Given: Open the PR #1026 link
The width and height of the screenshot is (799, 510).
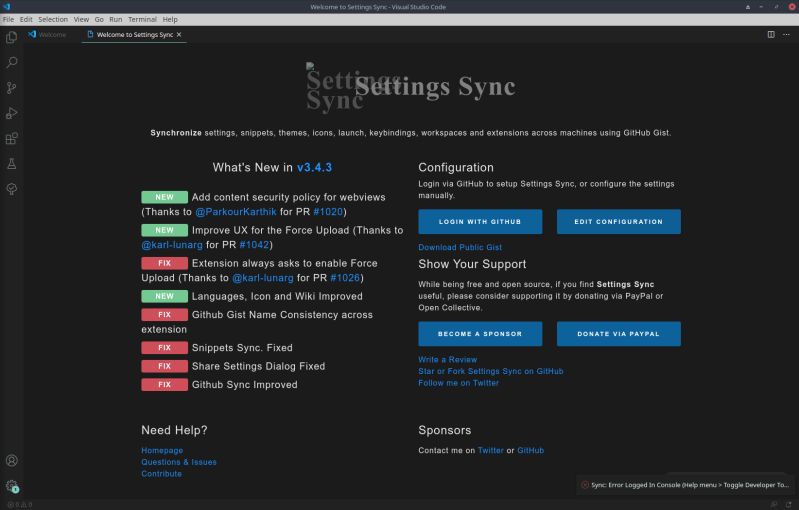Looking at the screenshot, I should point(345,278).
